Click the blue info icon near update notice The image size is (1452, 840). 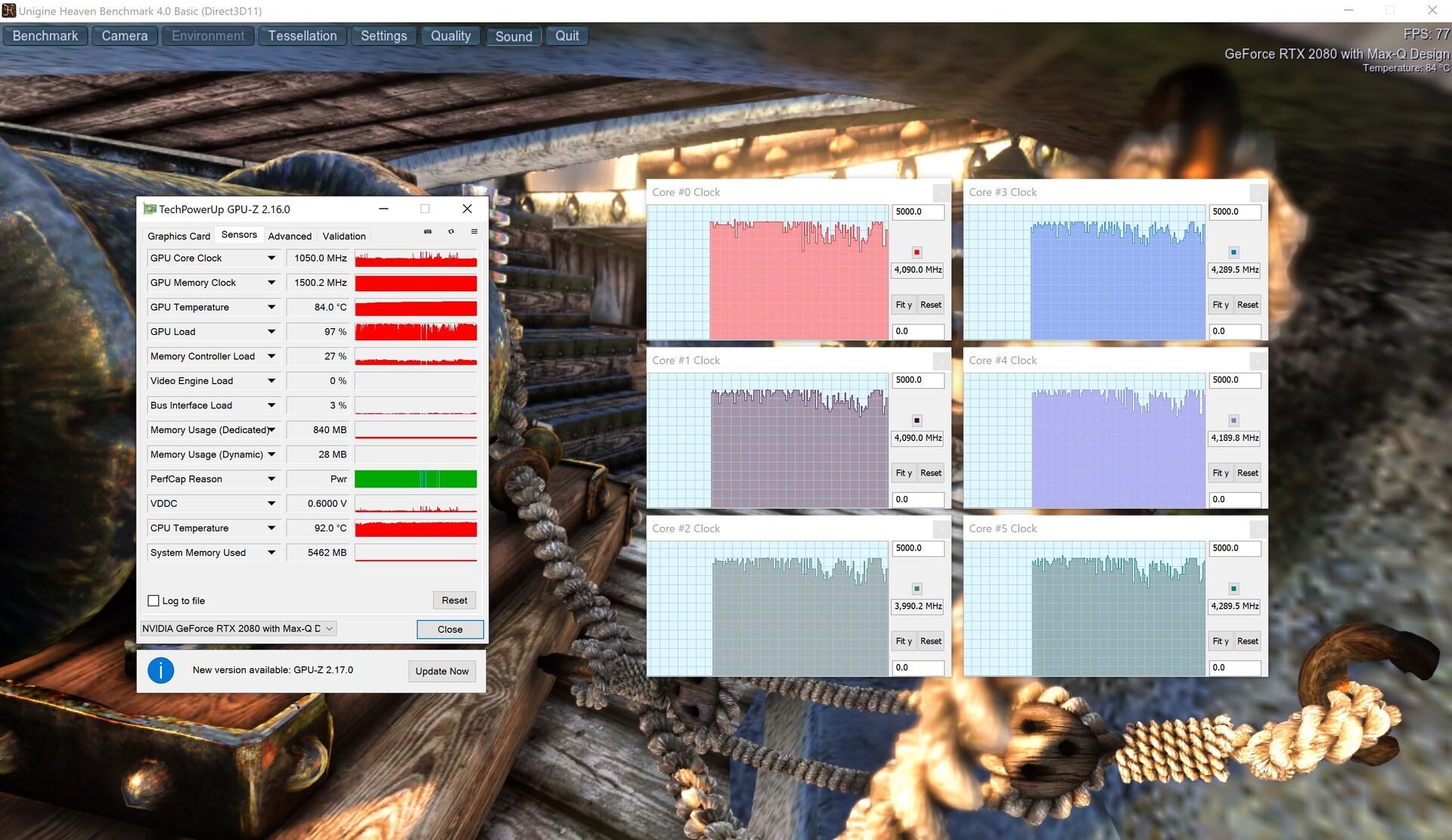point(160,671)
